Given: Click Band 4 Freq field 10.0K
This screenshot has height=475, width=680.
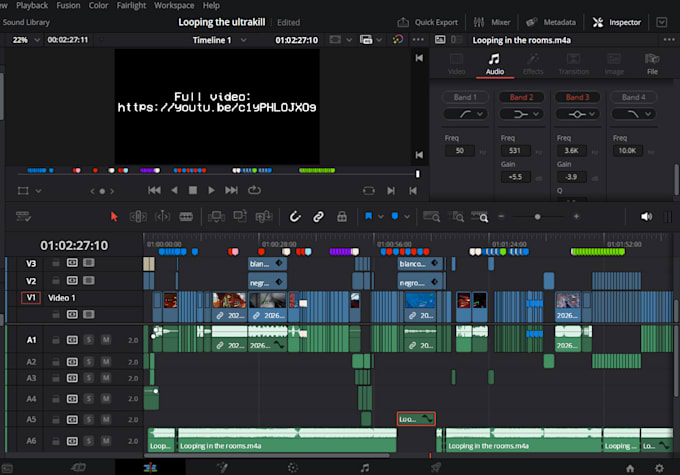Looking at the screenshot, I should point(628,151).
